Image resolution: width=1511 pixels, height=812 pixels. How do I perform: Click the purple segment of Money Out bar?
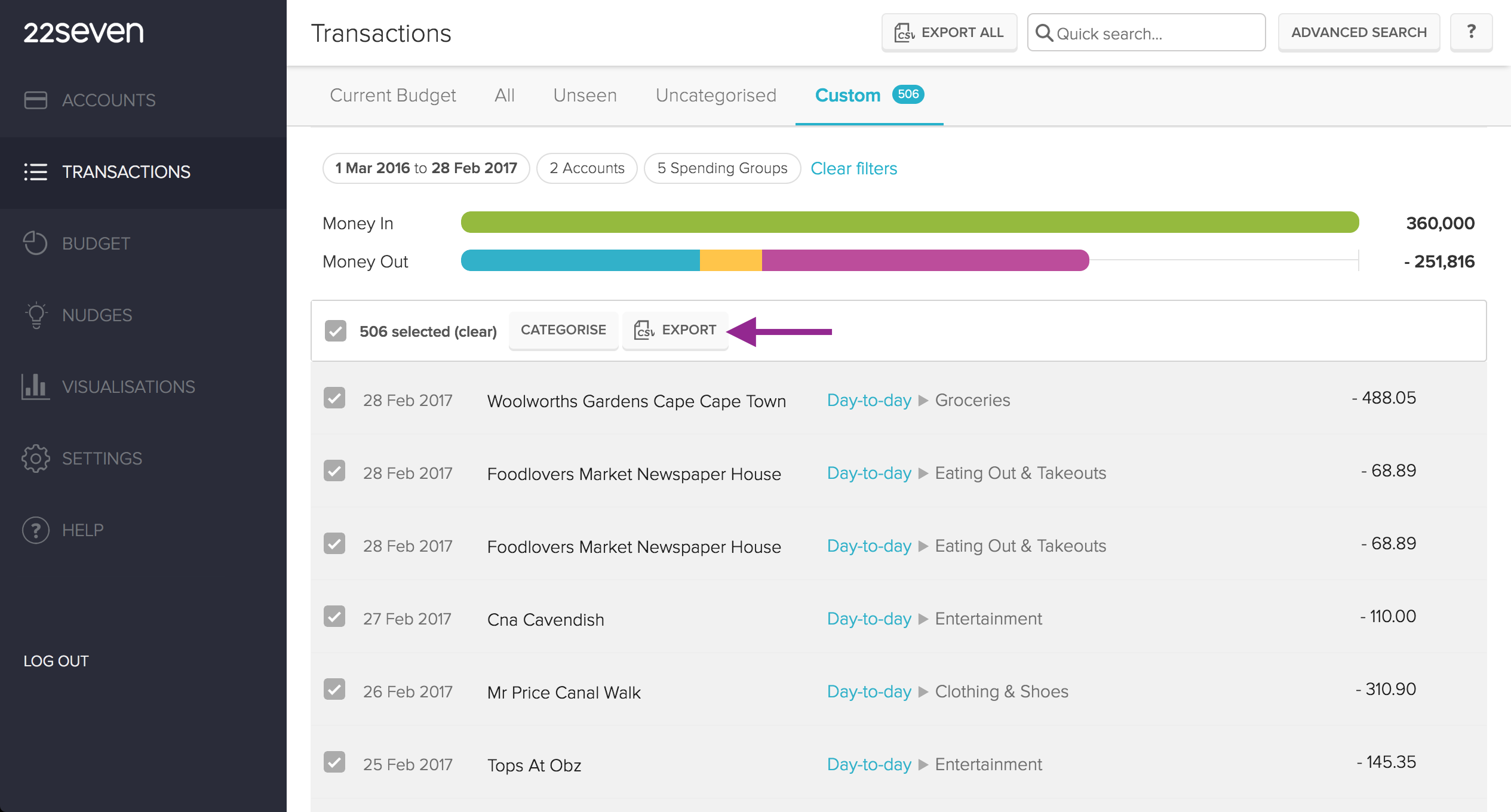(x=926, y=260)
